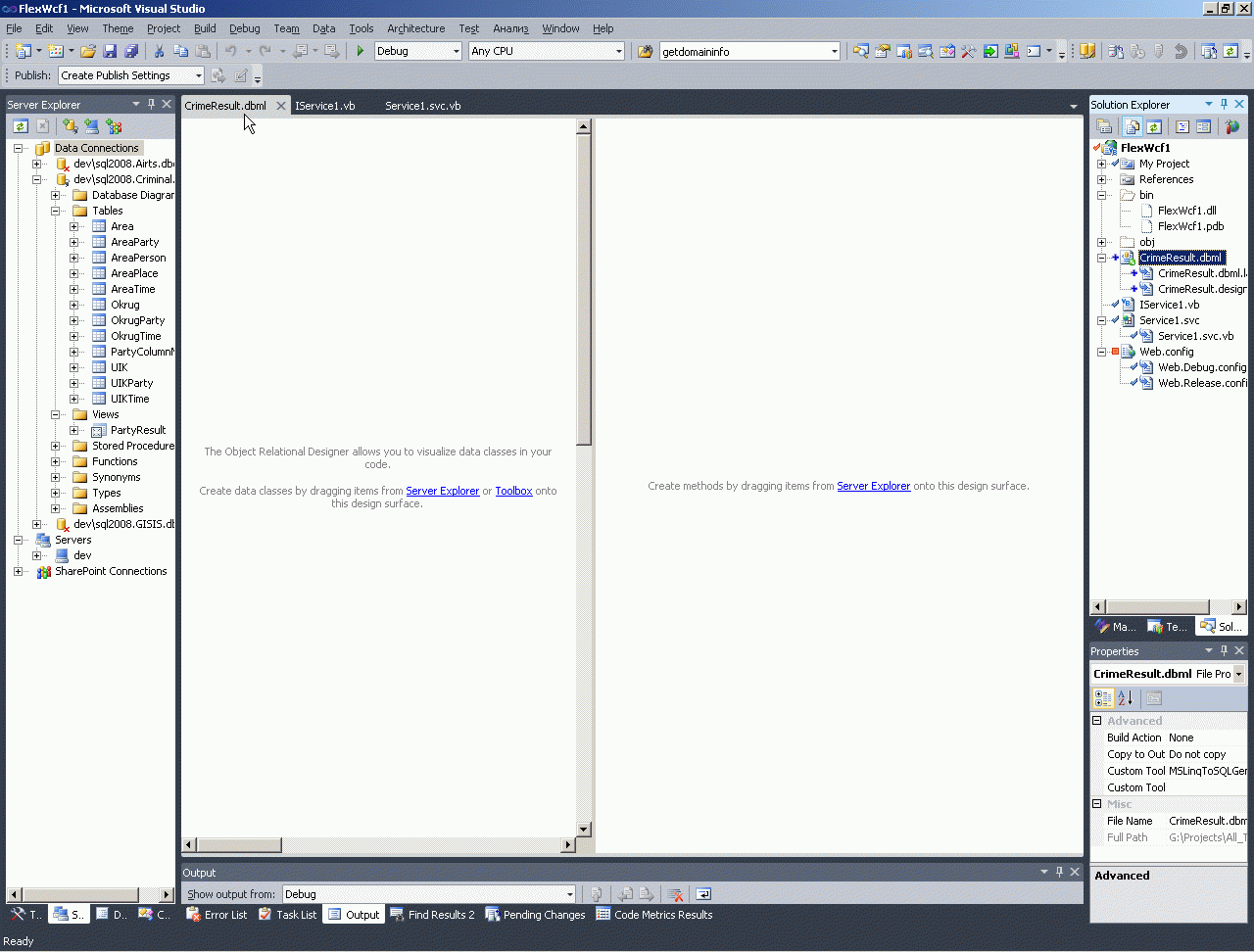This screenshot has height=952, width=1254.
Task: Click Server Explorer link in the methods pane
Action: pyautogui.click(x=874, y=486)
